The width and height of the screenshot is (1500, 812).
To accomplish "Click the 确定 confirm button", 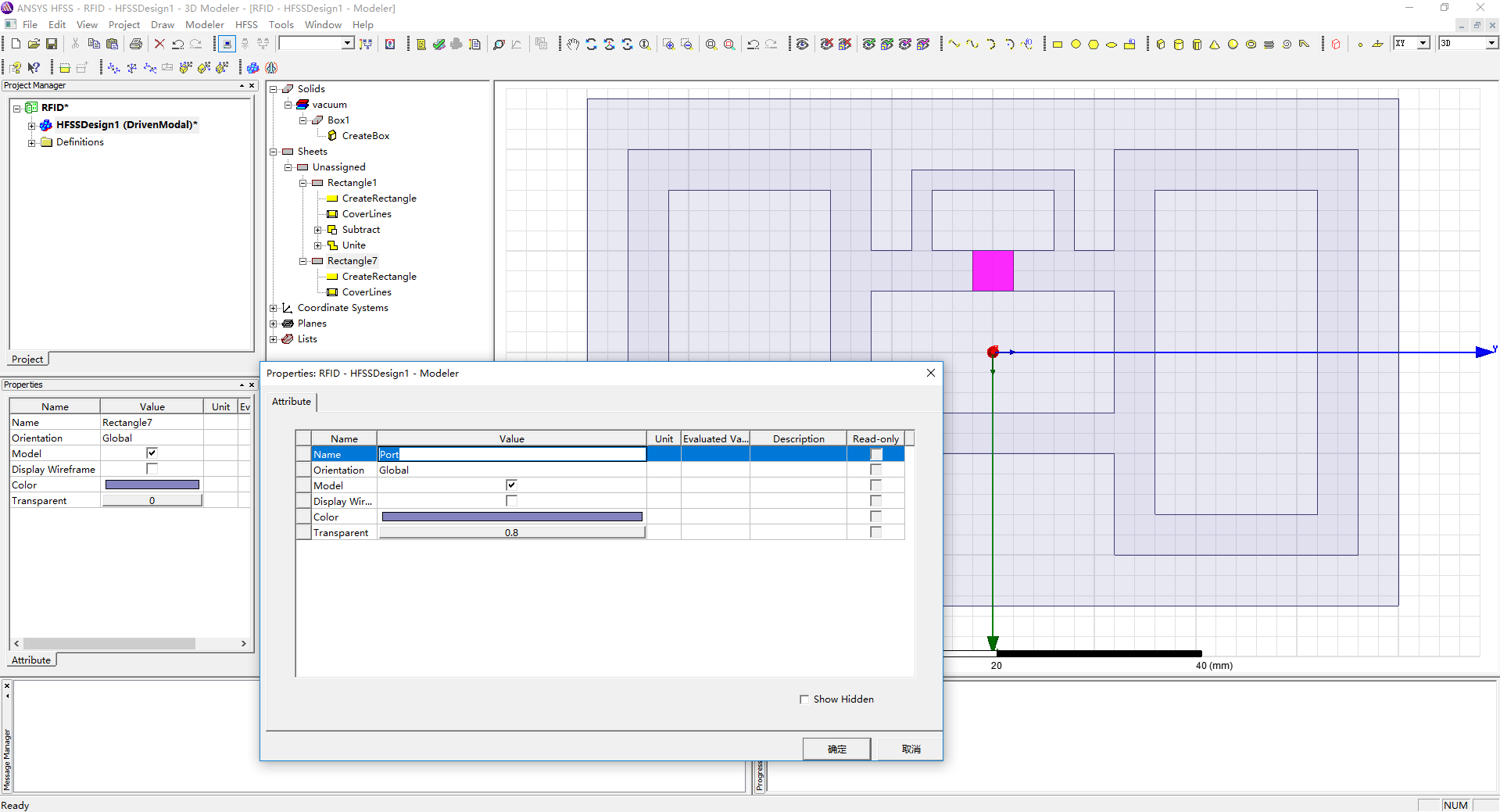I will (836, 749).
